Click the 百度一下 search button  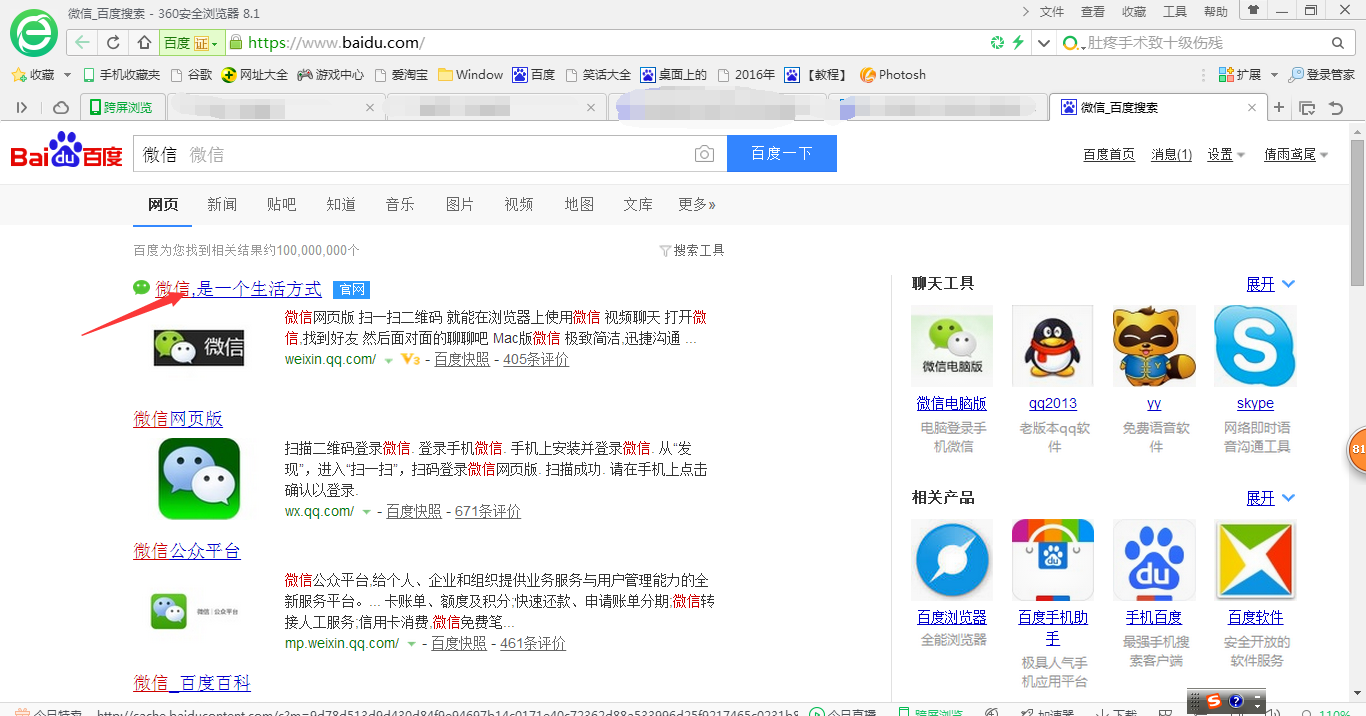click(x=782, y=154)
